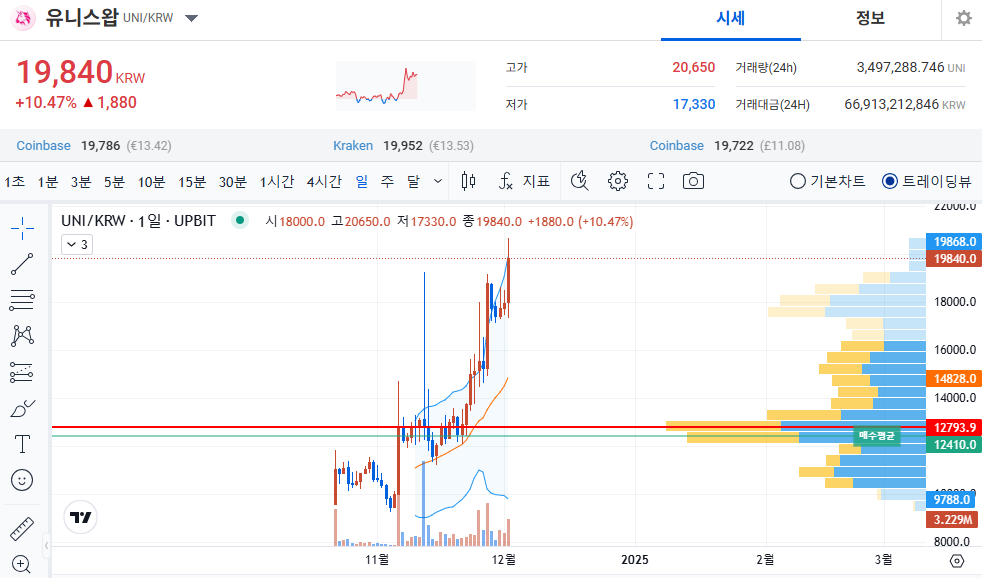Click the 19840.0 current price label
This screenshot has width=982, height=578.
[954, 259]
